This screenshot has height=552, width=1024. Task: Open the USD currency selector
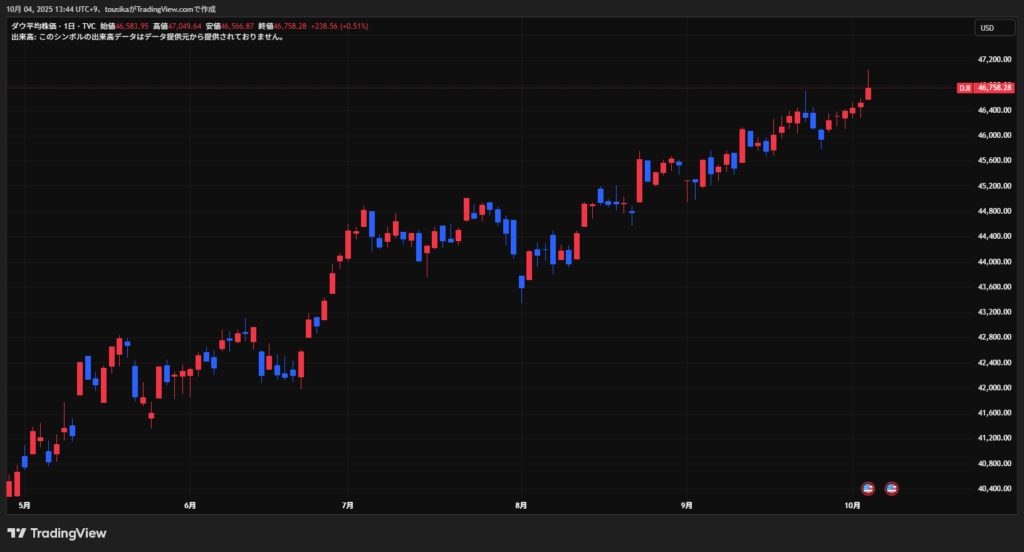994,28
